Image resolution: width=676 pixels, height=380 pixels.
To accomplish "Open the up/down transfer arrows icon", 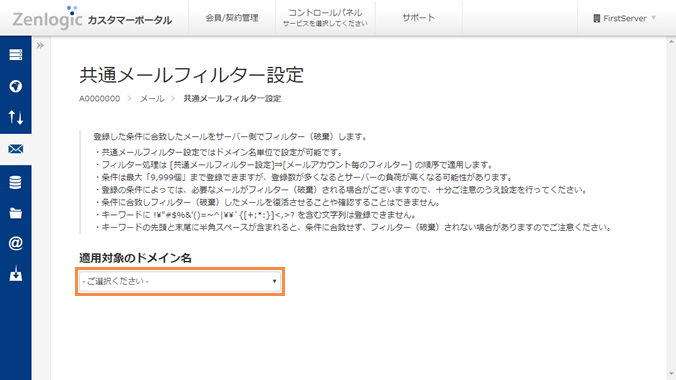I will click(16, 117).
